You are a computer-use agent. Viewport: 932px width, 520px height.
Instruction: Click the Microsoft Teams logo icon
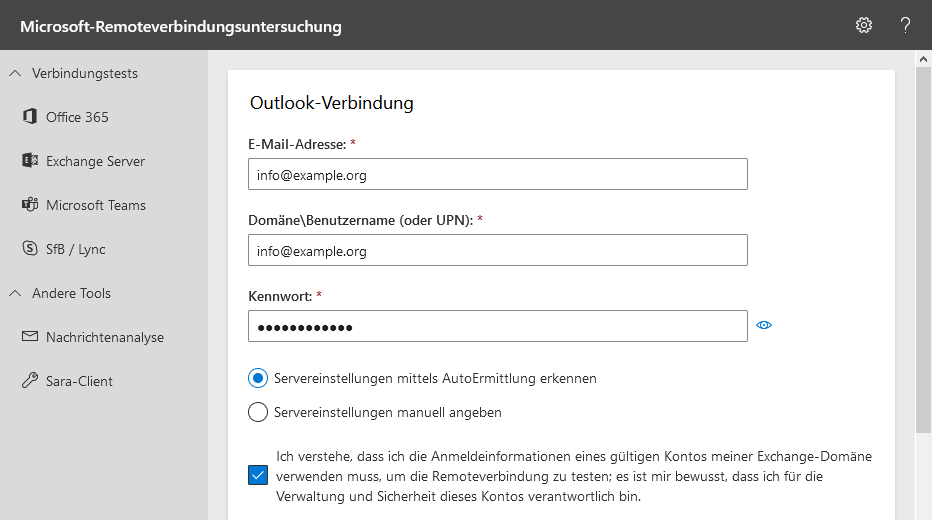30,204
